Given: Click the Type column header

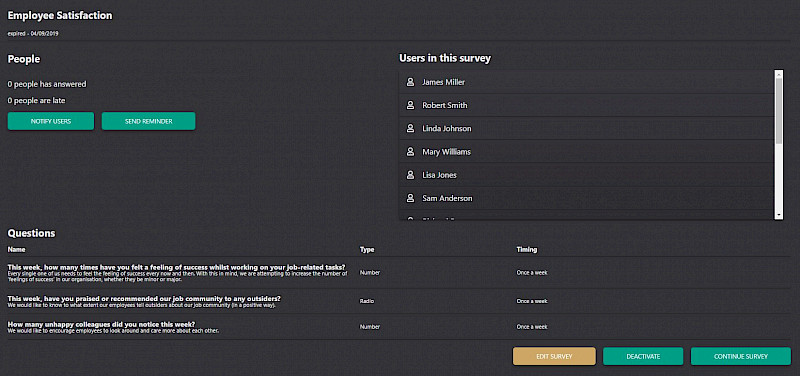Looking at the screenshot, I should click(367, 249).
